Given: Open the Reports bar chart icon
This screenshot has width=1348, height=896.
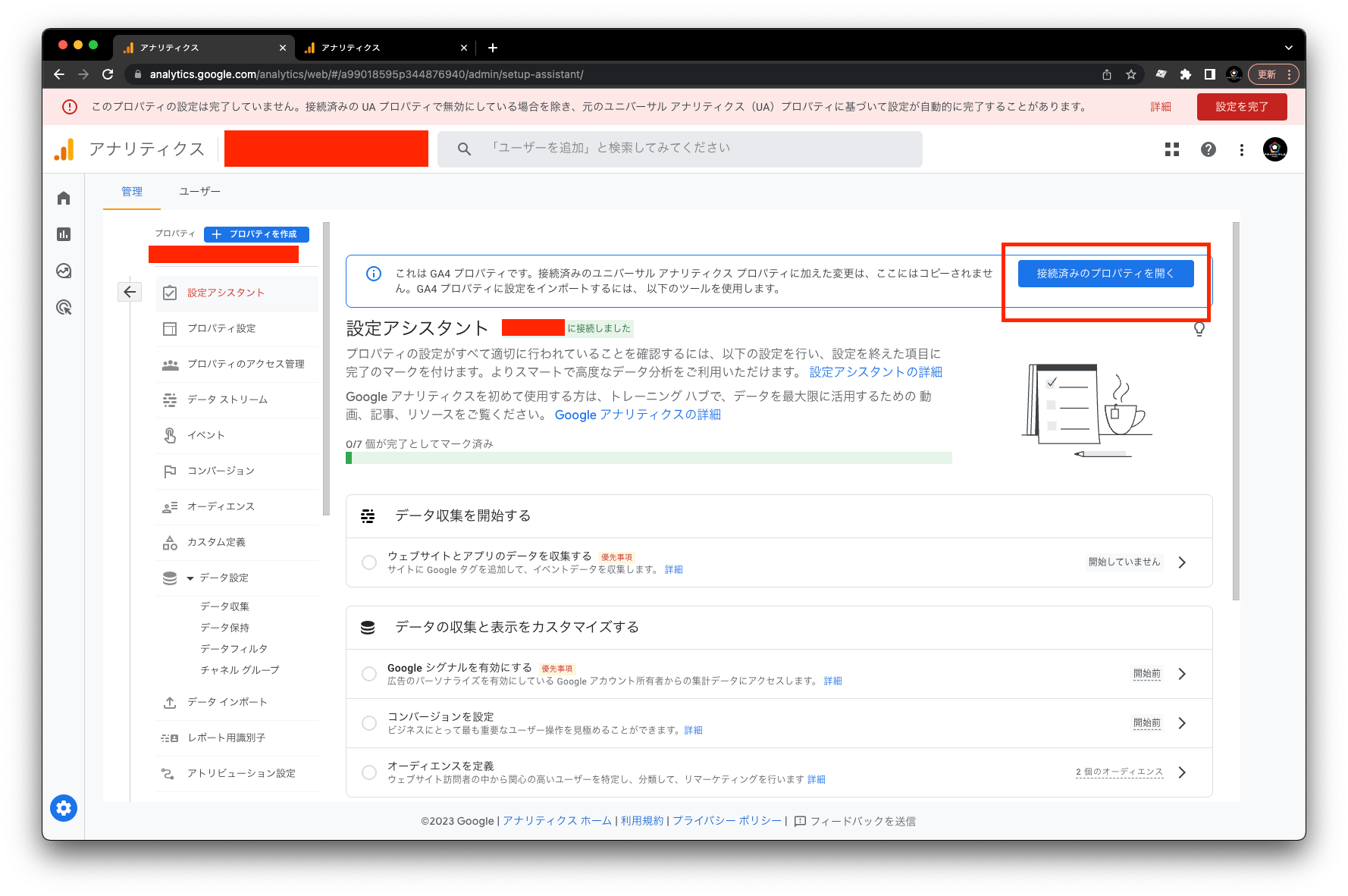Looking at the screenshot, I should (x=64, y=235).
